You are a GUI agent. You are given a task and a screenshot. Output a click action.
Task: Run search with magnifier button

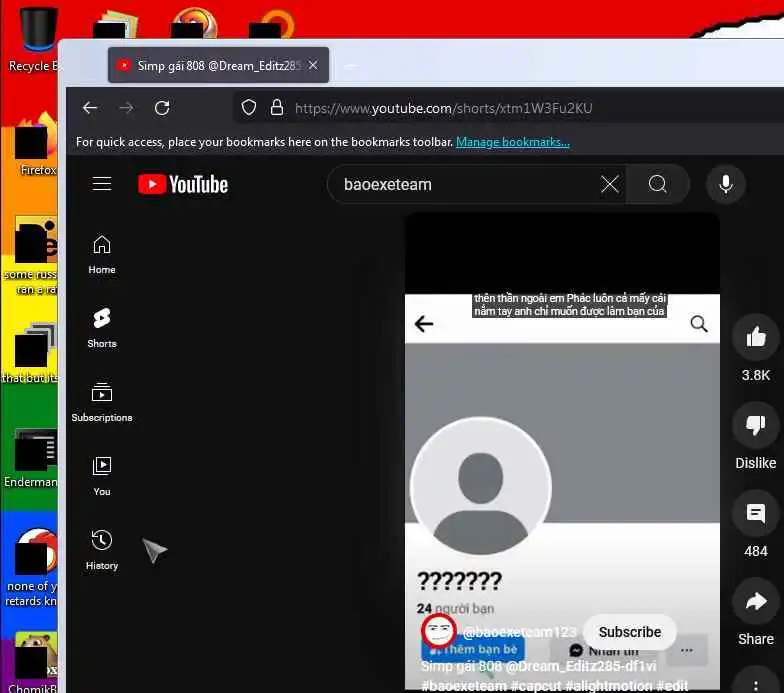pos(658,184)
